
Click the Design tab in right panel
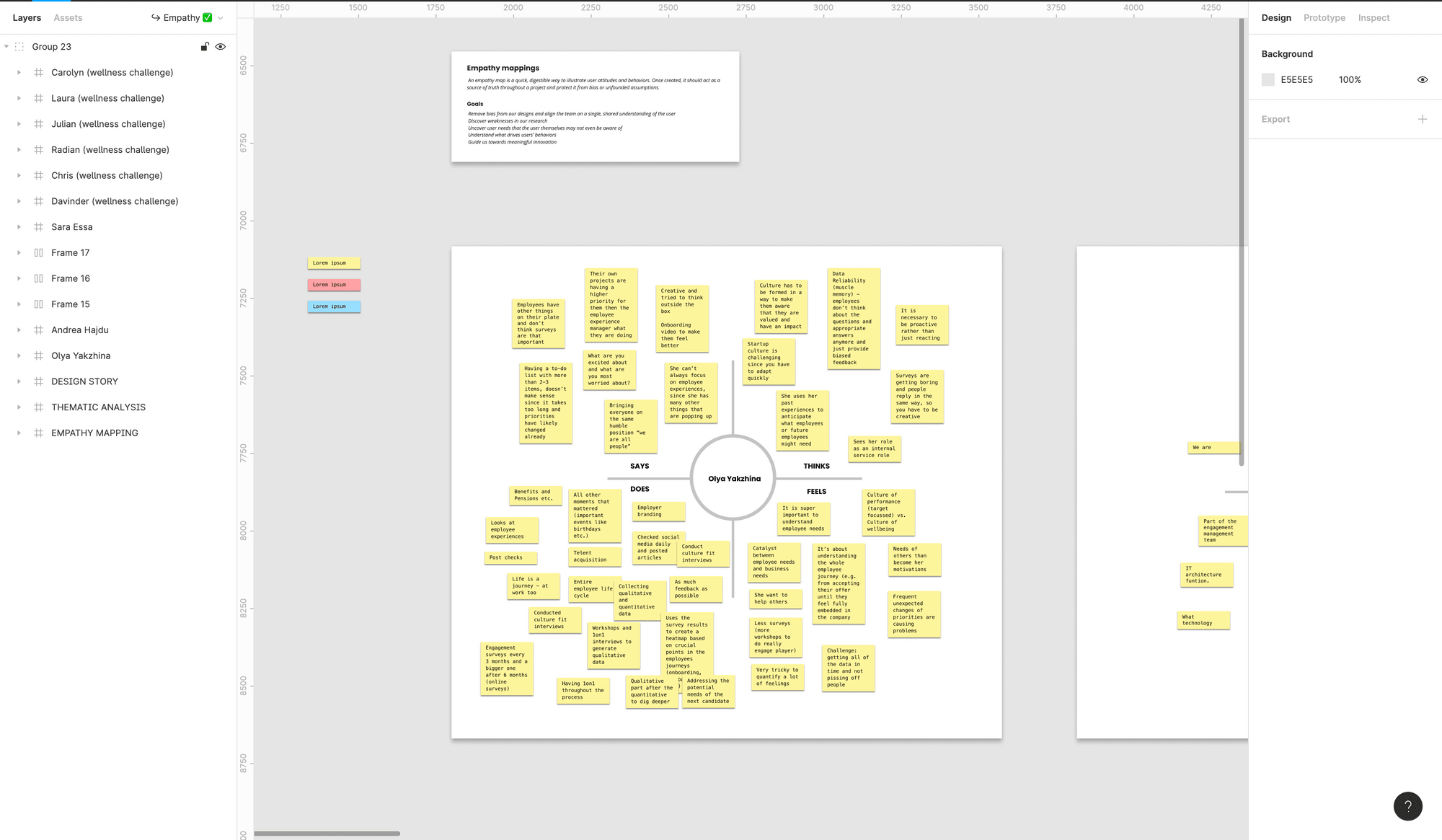1276,17
